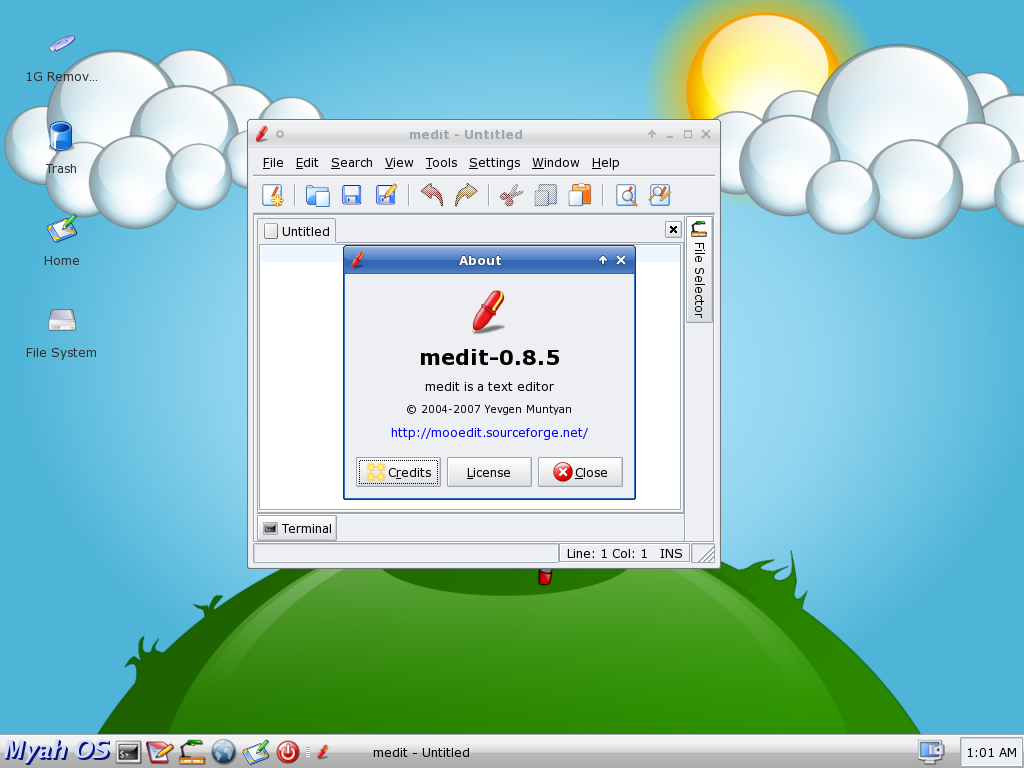Open the File Selector side pane
1024x768 pixels.
(699, 270)
